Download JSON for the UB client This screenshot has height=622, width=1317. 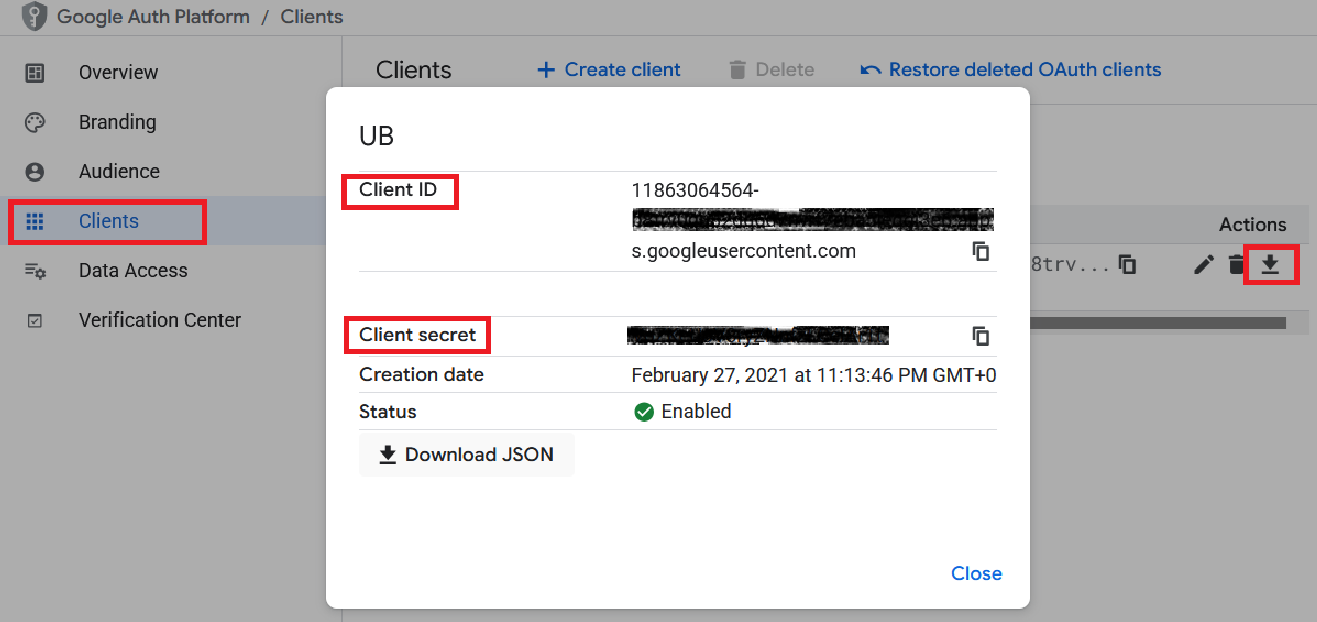pyautogui.click(x=466, y=454)
